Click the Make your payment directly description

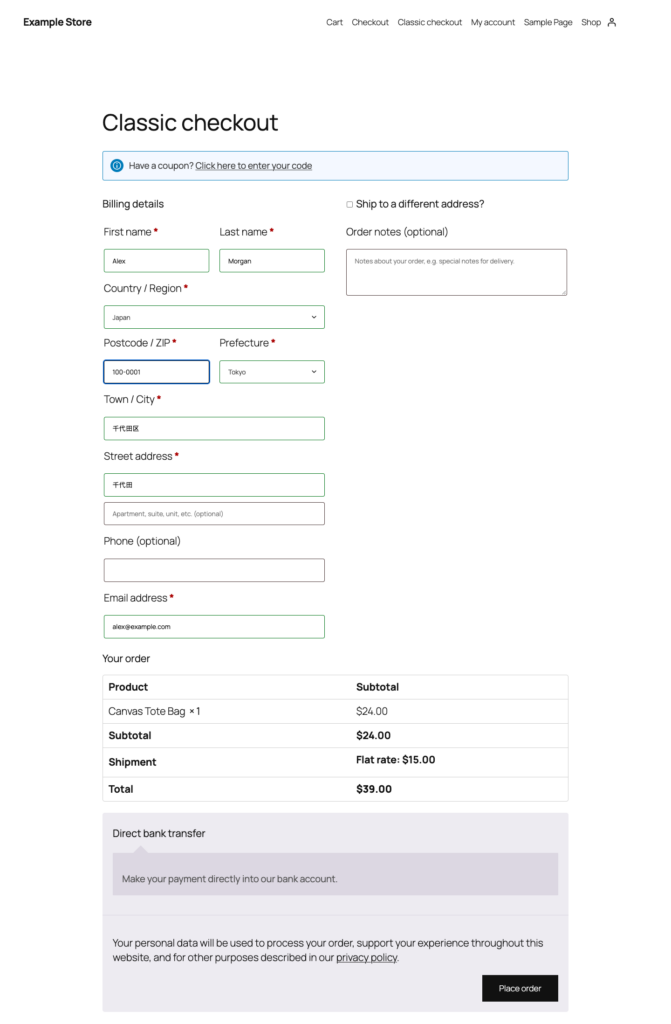pos(229,879)
